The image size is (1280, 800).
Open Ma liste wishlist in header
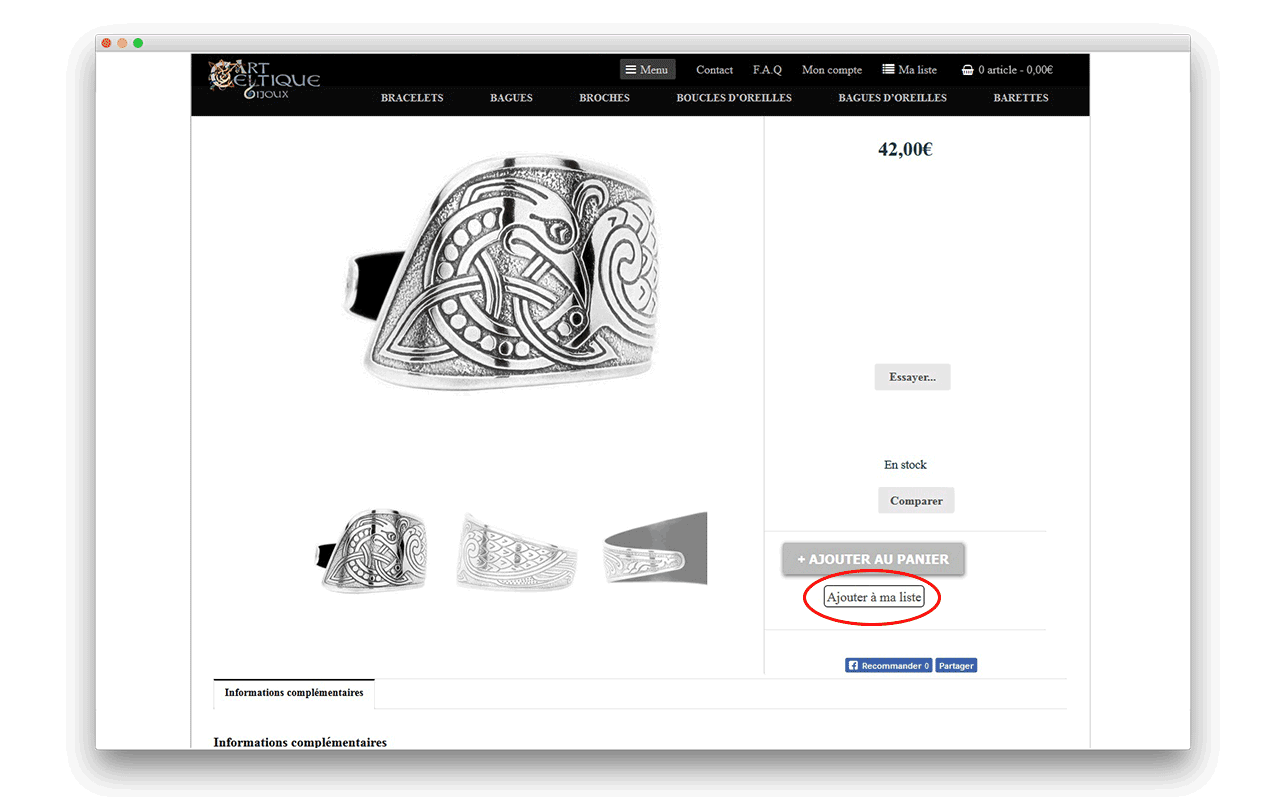(x=909, y=70)
